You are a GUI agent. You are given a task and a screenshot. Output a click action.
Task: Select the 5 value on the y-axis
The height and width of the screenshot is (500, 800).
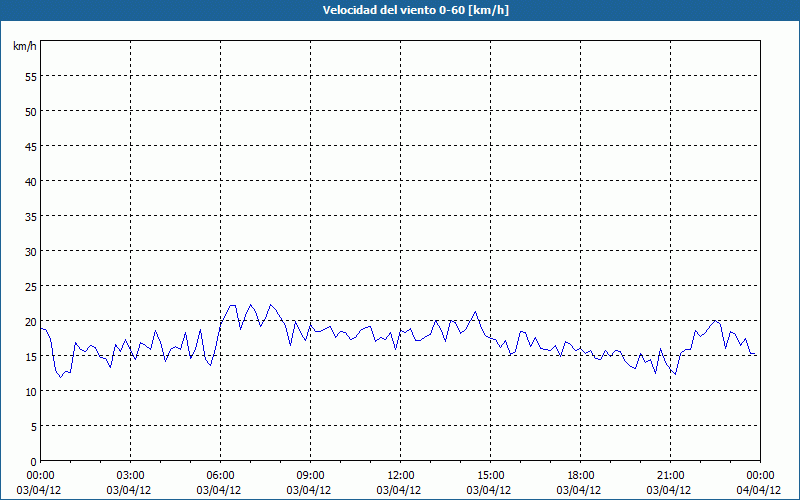click(x=34, y=427)
